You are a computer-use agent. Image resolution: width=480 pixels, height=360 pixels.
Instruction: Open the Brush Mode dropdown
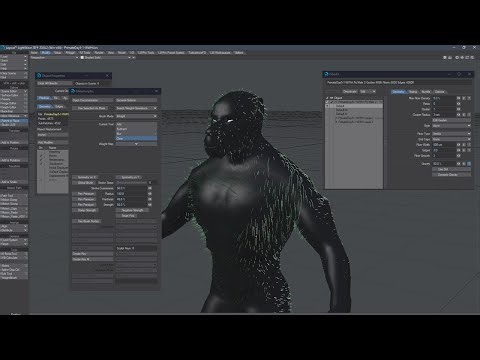tap(136, 116)
